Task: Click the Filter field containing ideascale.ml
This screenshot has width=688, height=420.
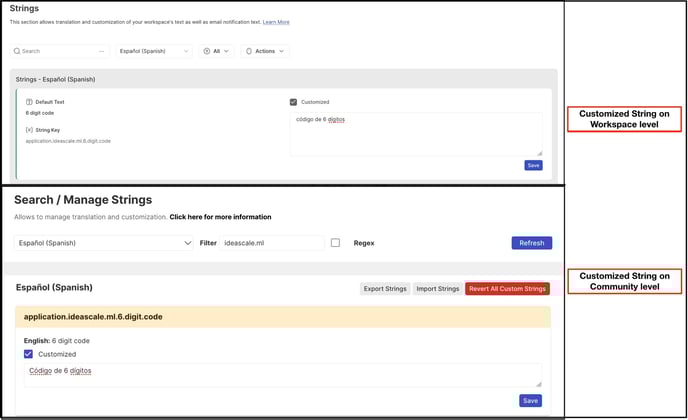Action: click(272, 243)
